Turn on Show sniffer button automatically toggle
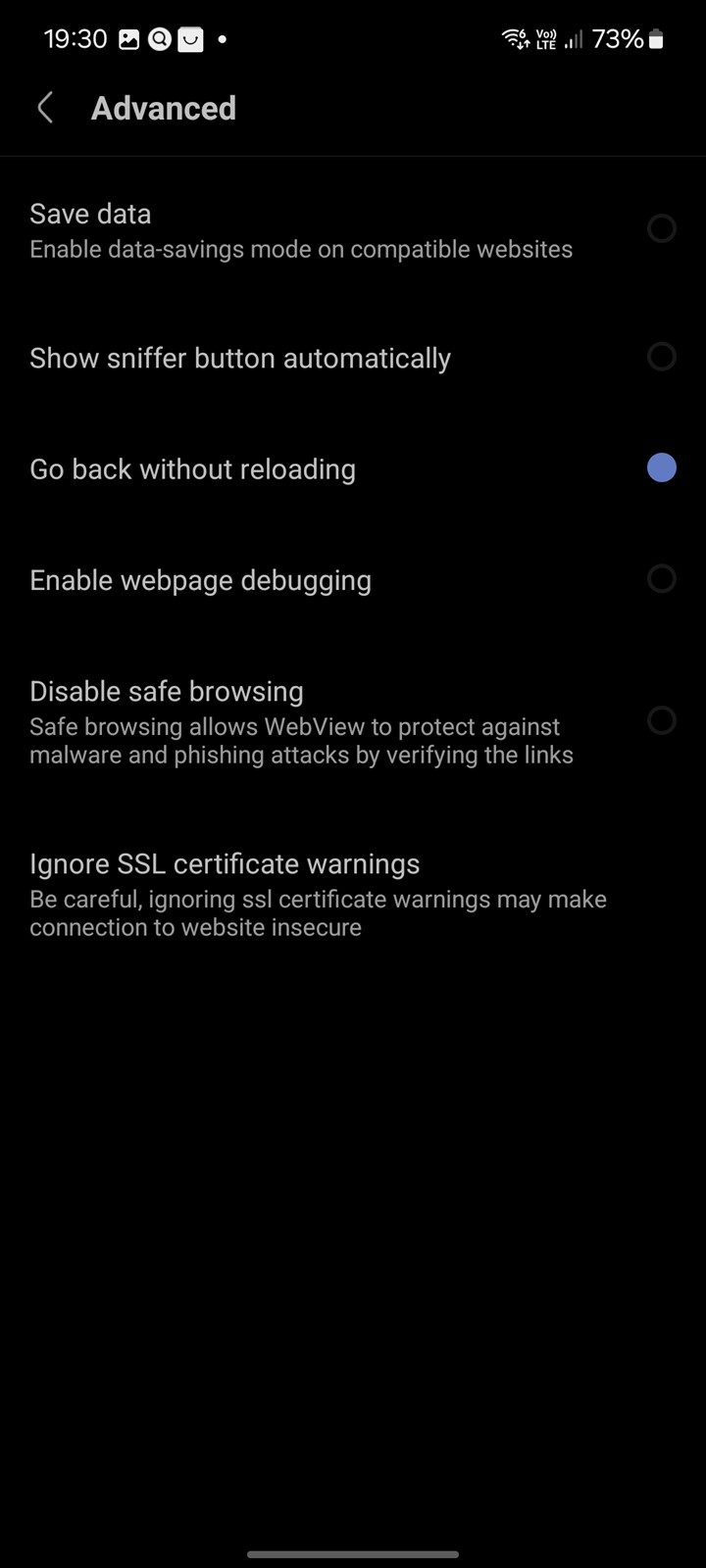 point(662,357)
